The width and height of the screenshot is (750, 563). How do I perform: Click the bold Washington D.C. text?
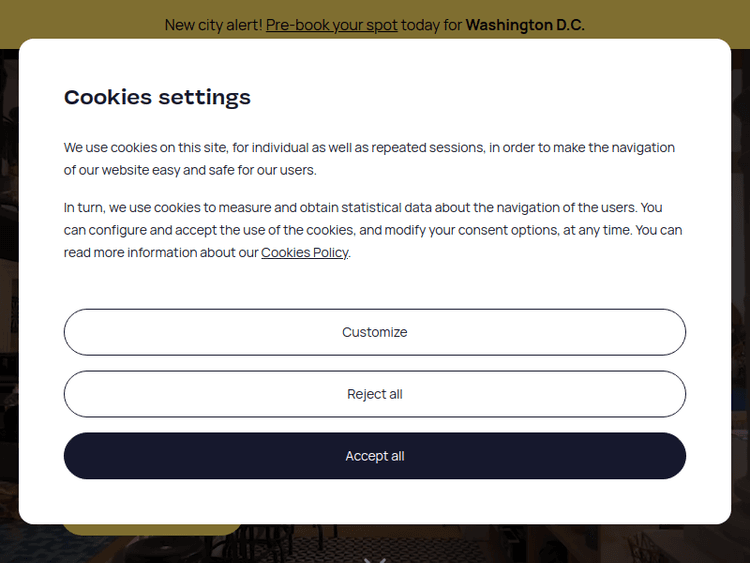(525, 25)
